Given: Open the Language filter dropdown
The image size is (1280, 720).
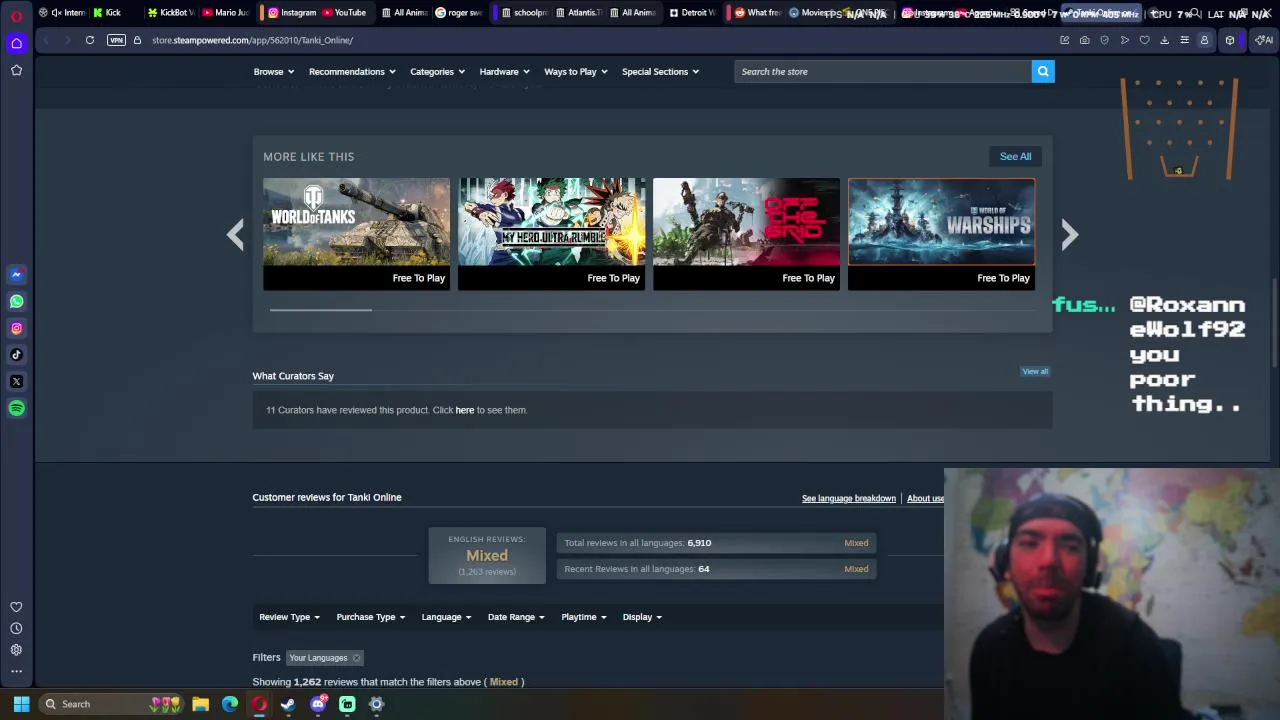Looking at the screenshot, I should tap(446, 617).
